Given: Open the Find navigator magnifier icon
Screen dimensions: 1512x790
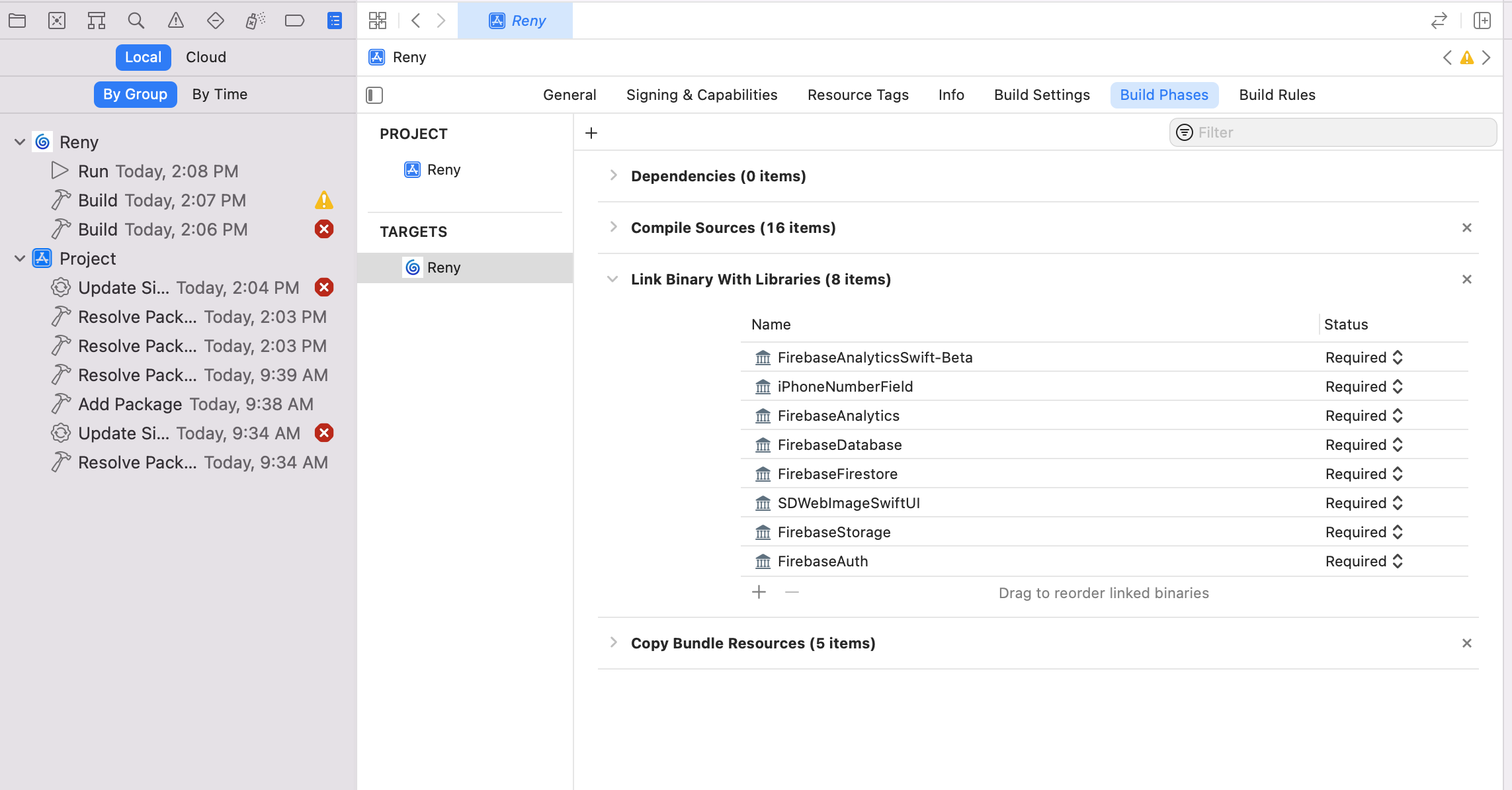Looking at the screenshot, I should (x=136, y=21).
